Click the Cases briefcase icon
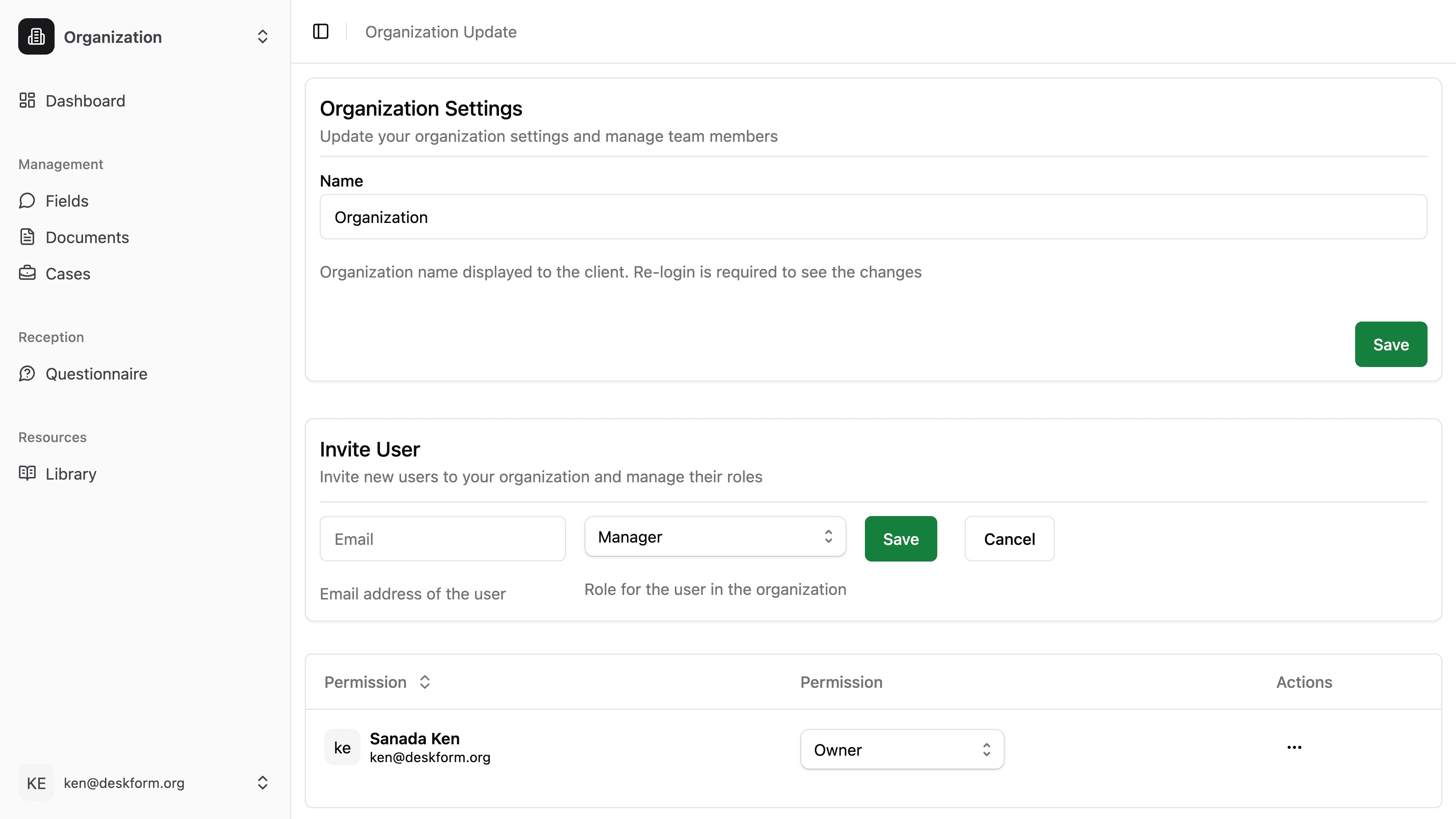This screenshot has width=1456, height=819. click(x=27, y=273)
